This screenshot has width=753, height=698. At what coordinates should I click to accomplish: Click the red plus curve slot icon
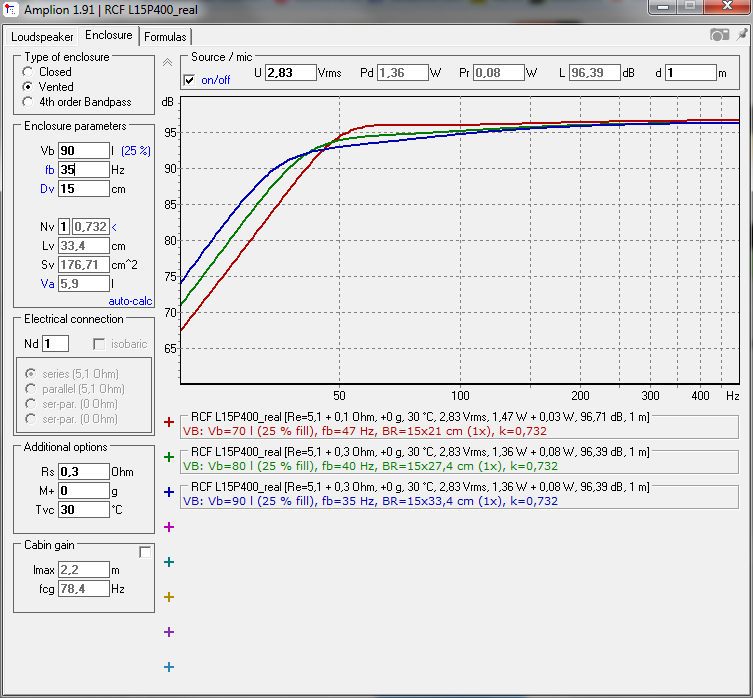pos(169,422)
